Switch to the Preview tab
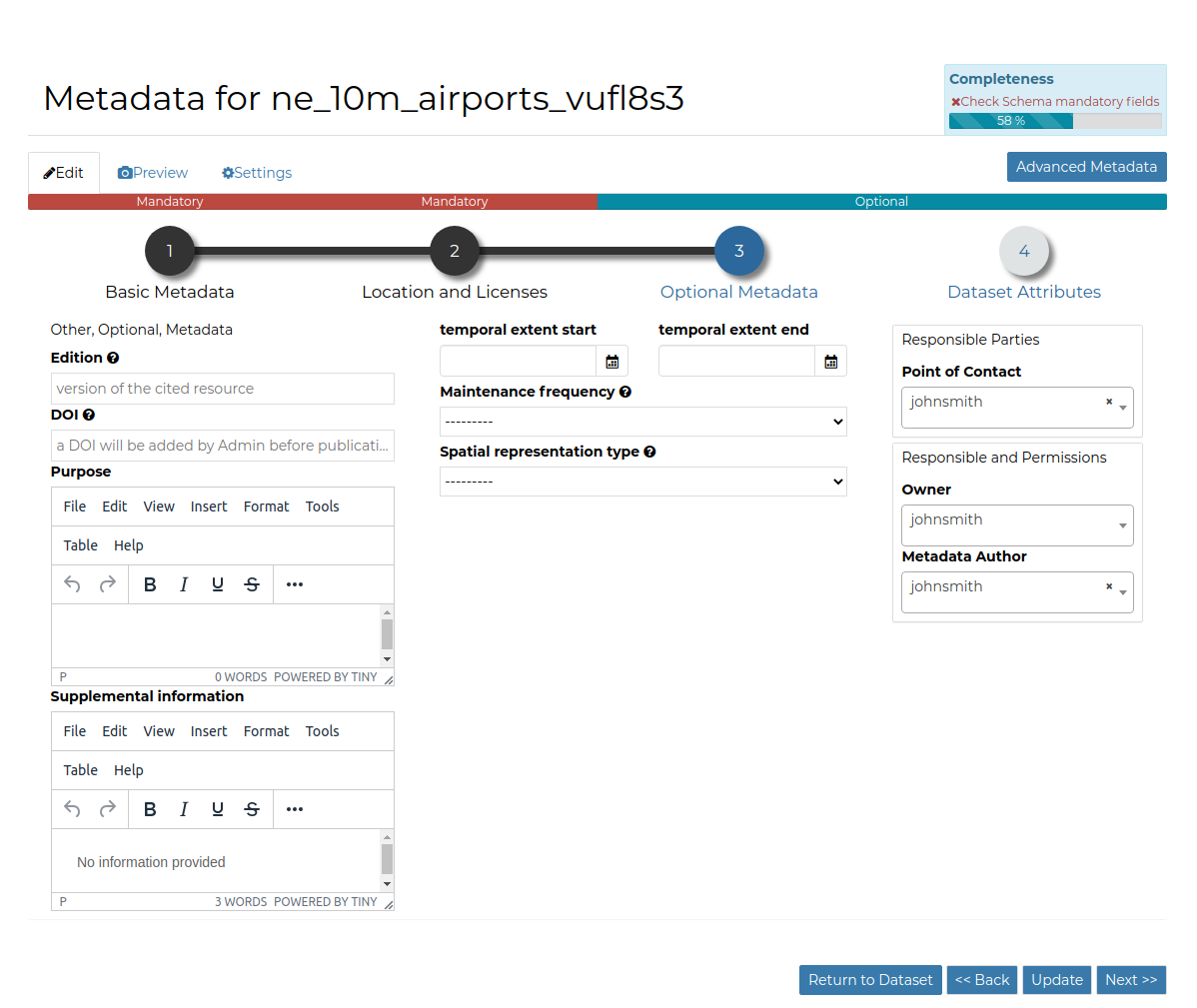This screenshot has height=1008, width=1197. 152,172
